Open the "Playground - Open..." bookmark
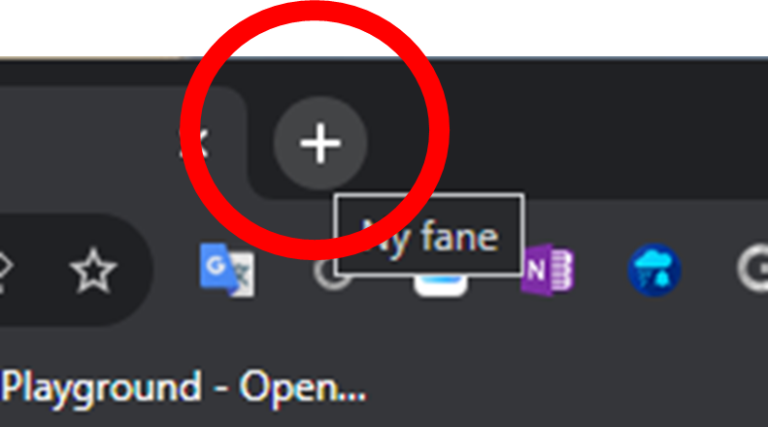The image size is (768, 427). point(183,388)
